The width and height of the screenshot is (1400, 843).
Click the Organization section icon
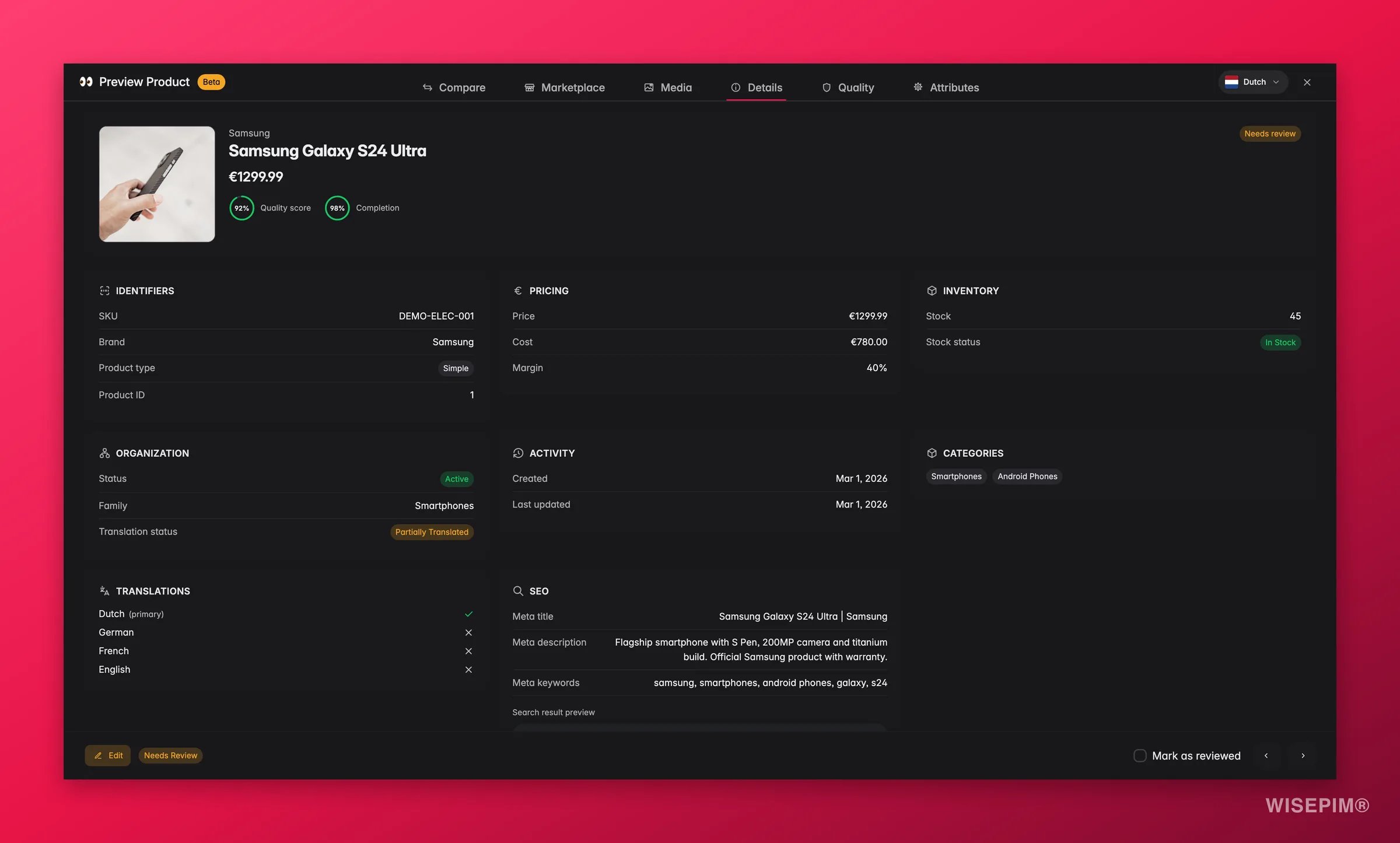pyautogui.click(x=104, y=453)
